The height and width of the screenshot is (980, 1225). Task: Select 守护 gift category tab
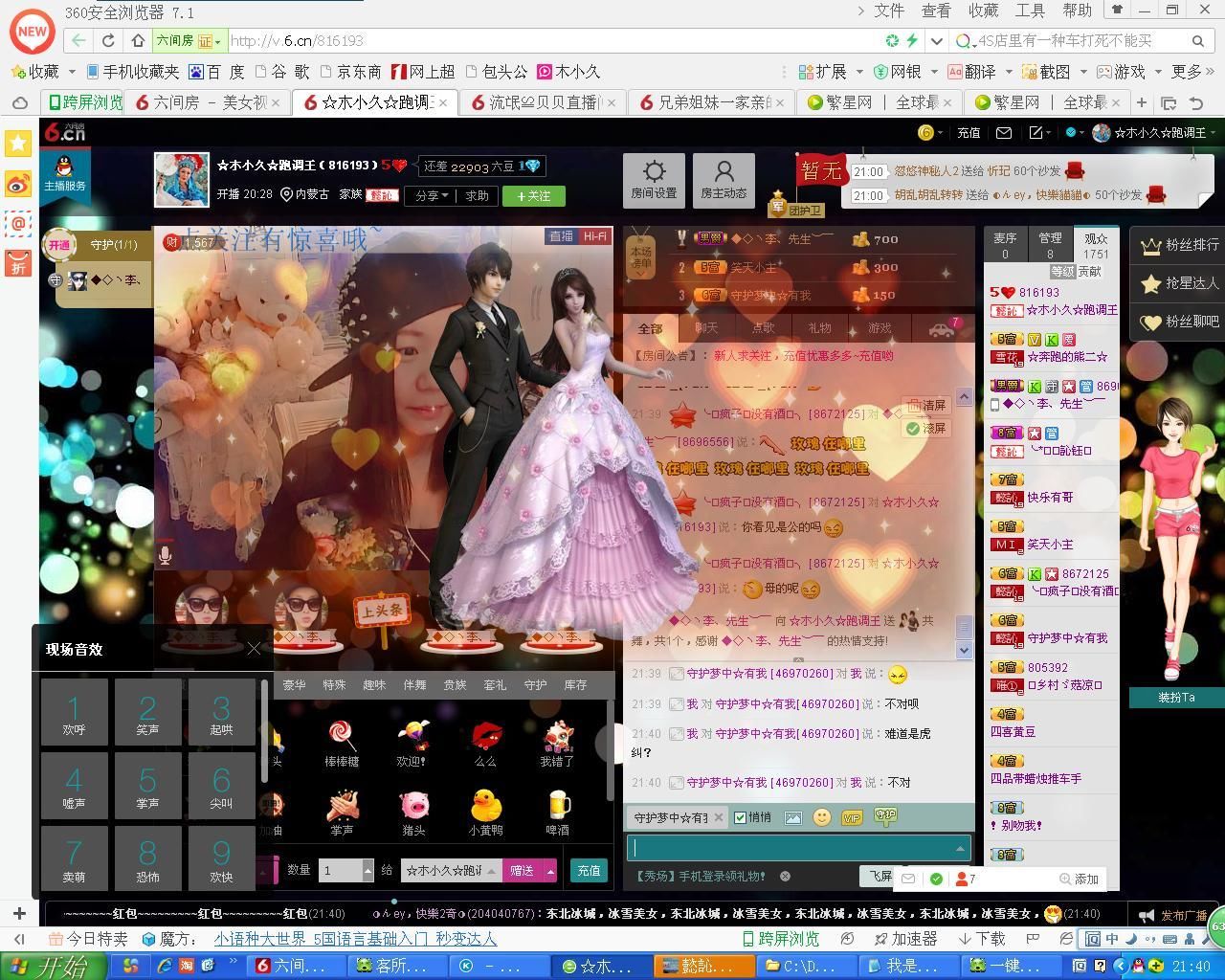pyautogui.click(x=535, y=684)
